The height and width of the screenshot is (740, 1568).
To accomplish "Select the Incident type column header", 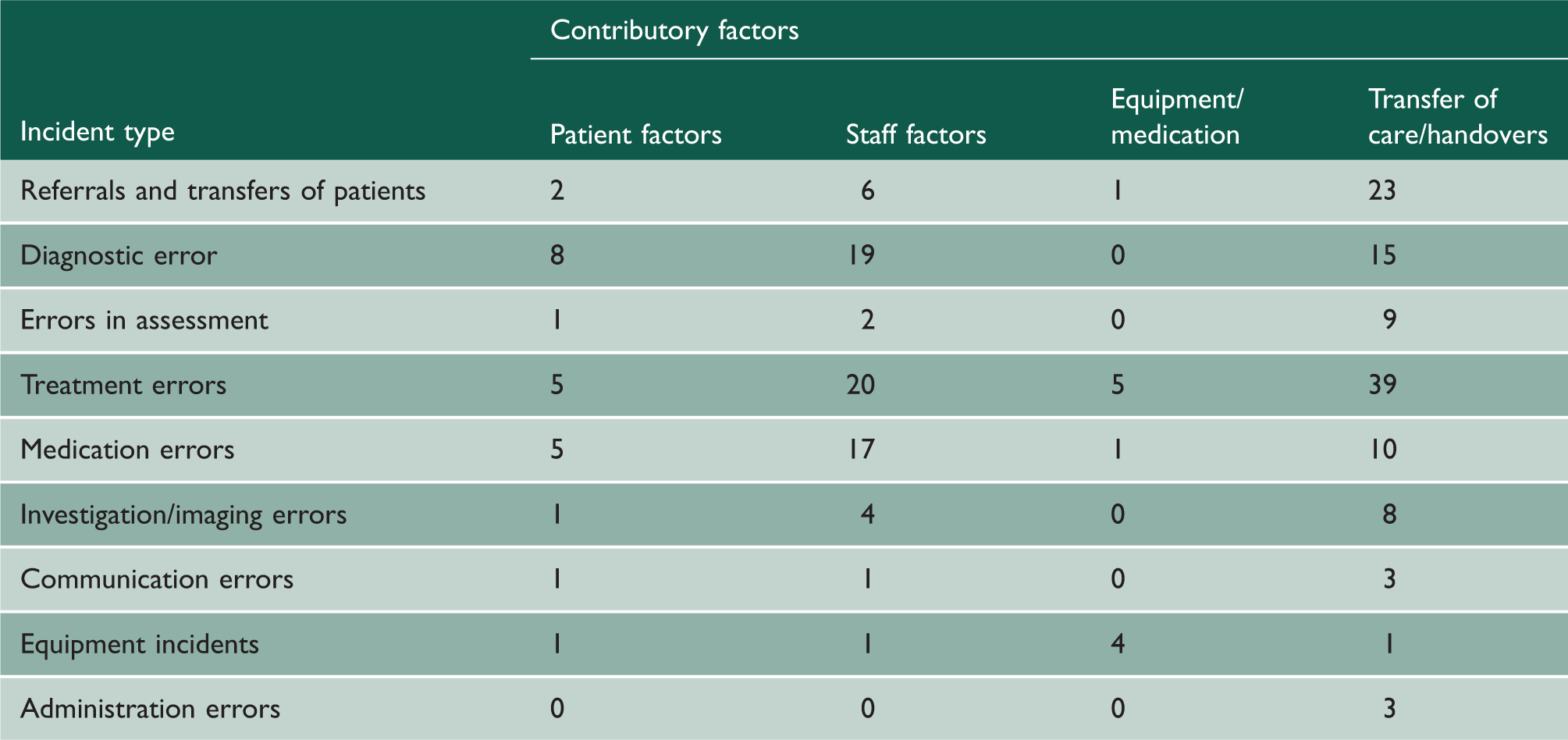I will tap(98, 133).
